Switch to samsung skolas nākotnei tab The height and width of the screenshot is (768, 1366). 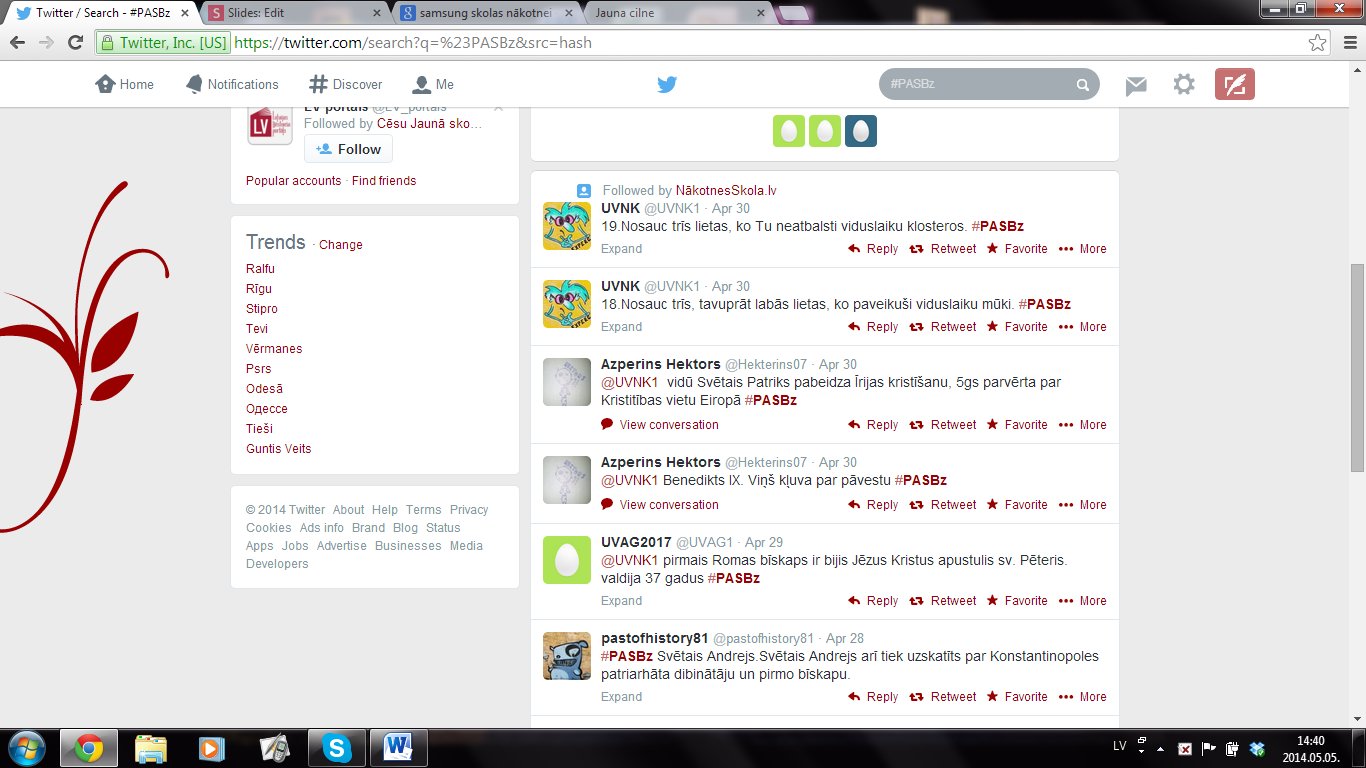(x=488, y=13)
